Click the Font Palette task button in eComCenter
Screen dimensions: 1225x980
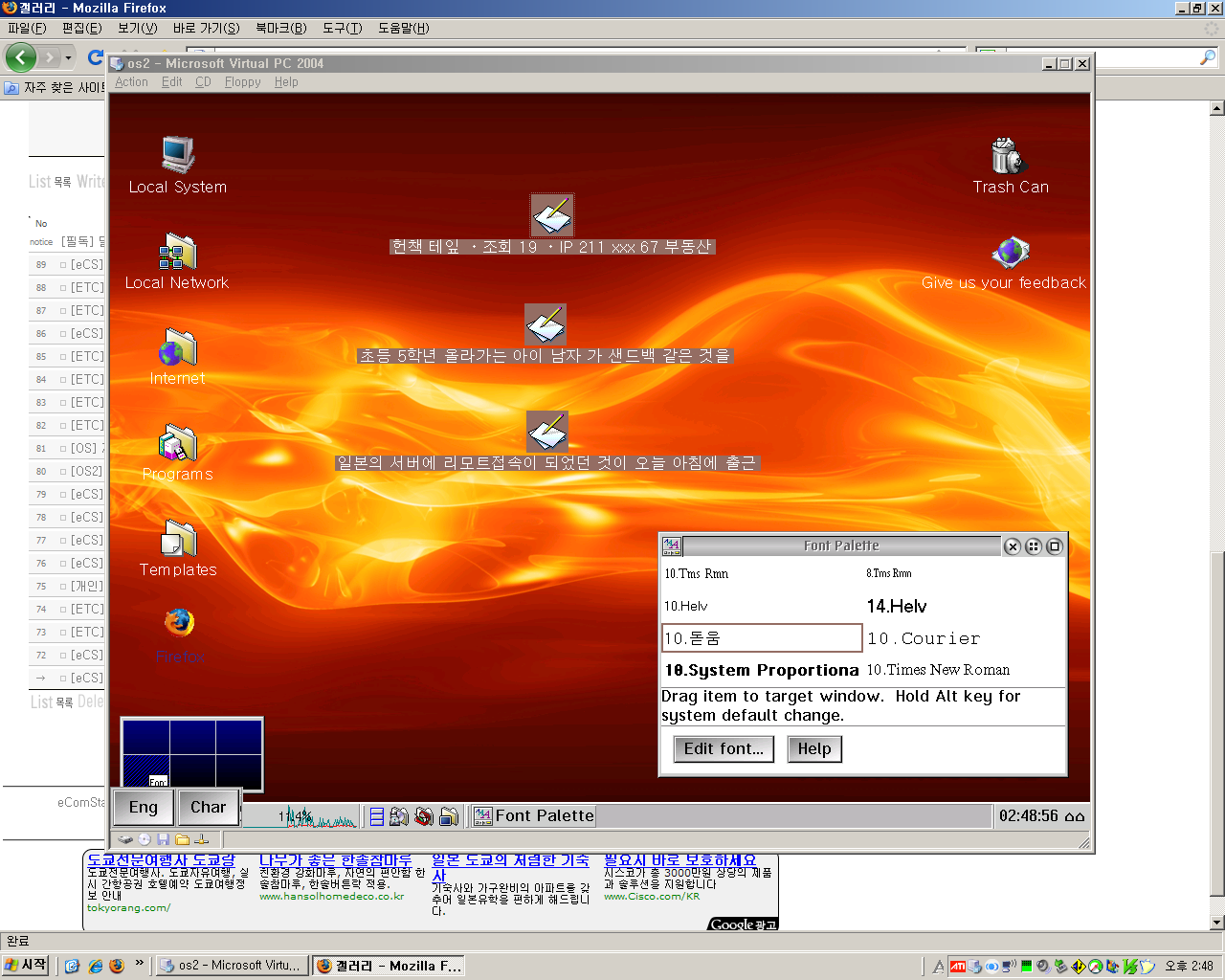[534, 816]
